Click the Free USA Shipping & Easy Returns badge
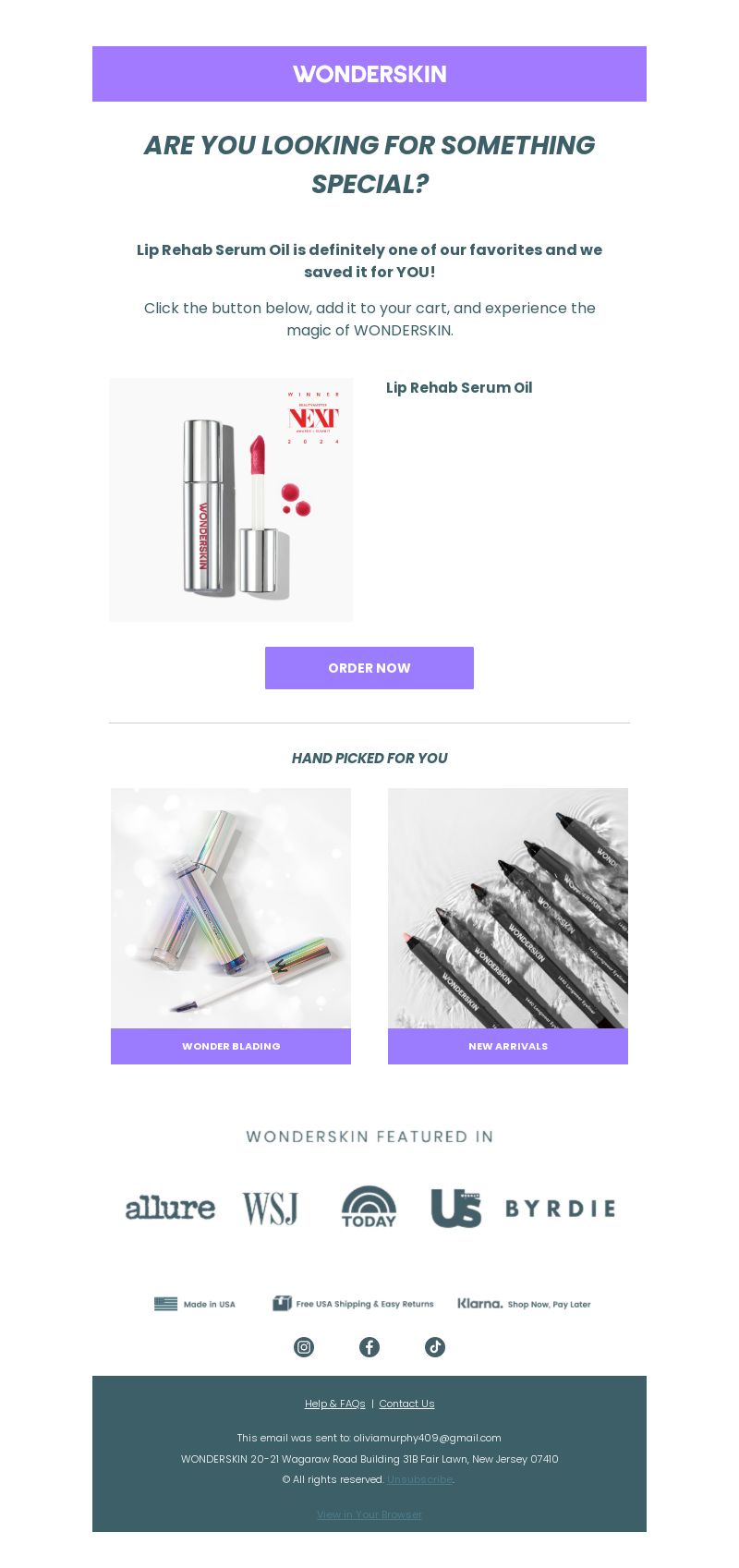739x1568 pixels. (353, 1304)
